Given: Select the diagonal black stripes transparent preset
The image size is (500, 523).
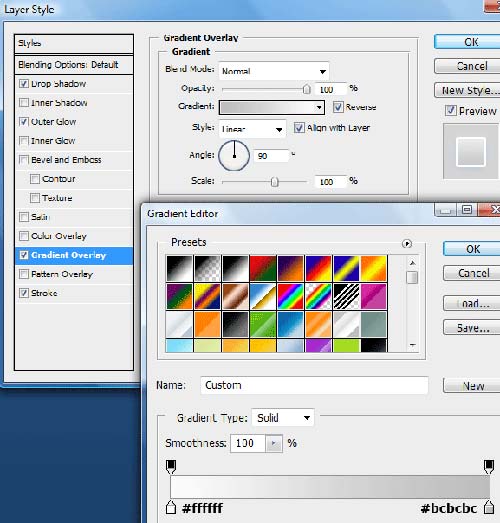Looking at the screenshot, I should [x=346, y=296].
